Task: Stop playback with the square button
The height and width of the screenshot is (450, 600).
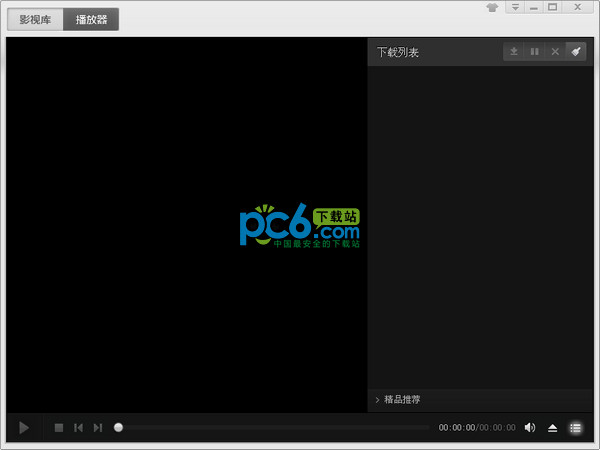Action: pyautogui.click(x=59, y=428)
